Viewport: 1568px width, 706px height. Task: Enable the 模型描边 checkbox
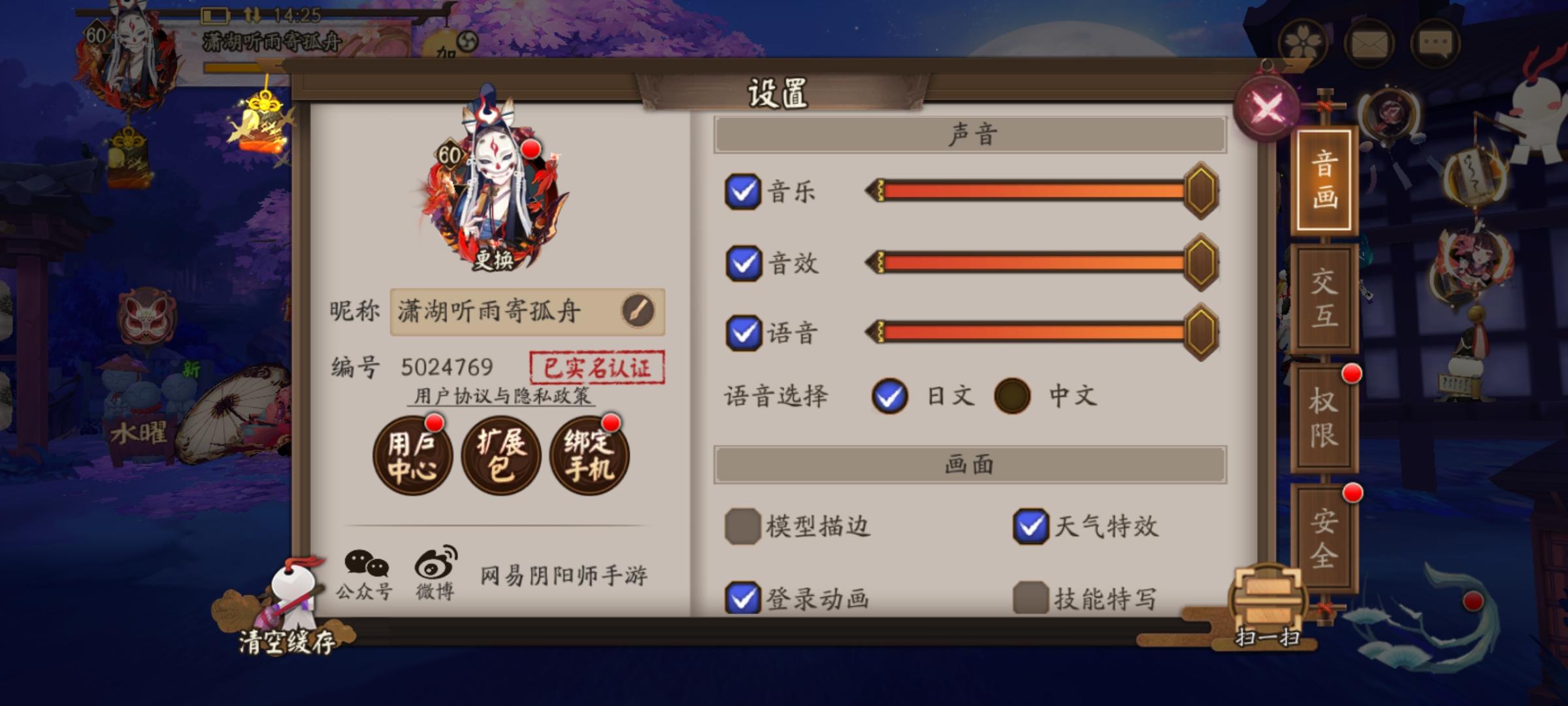click(743, 526)
